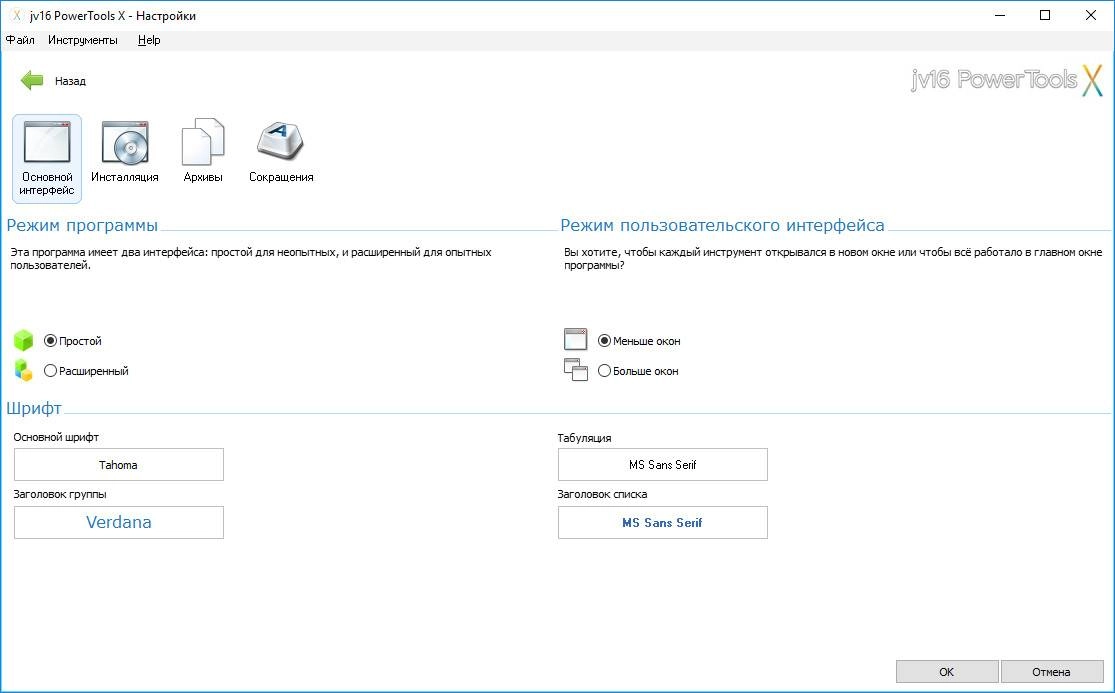
Task: Choose the Больше окон radio option
Action: click(x=604, y=371)
